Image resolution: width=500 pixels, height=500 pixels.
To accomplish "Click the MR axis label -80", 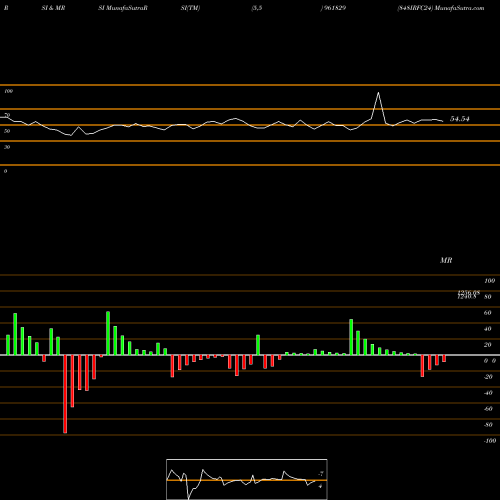I will click(488, 425).
